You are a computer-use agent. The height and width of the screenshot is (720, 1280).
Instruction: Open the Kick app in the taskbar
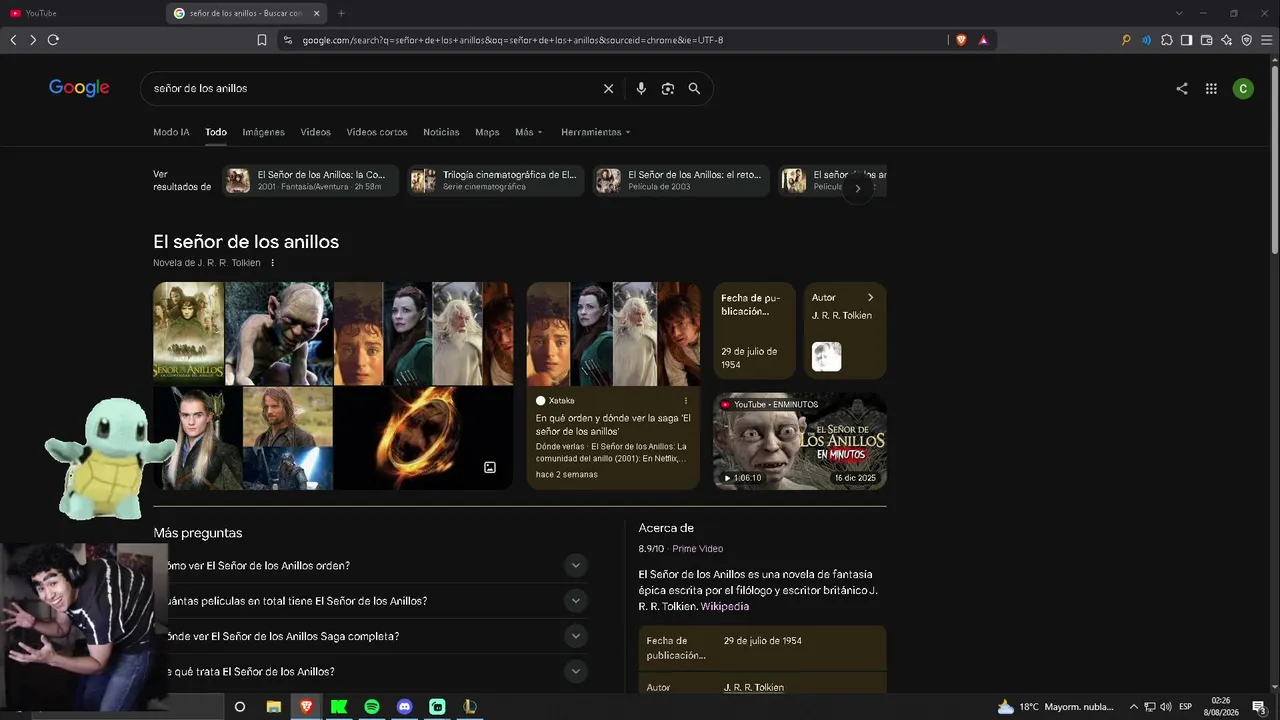339,707
